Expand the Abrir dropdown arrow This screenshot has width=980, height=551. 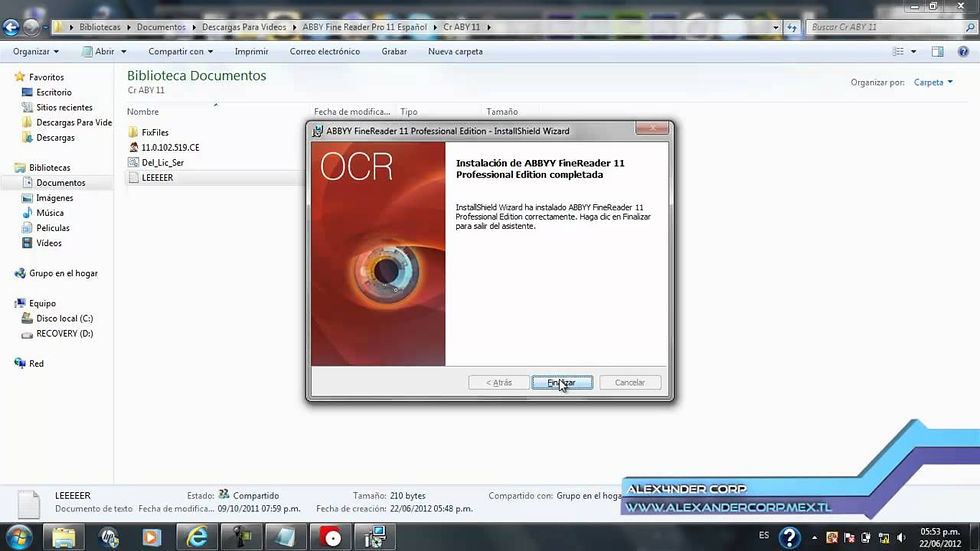tap(124, 52)
